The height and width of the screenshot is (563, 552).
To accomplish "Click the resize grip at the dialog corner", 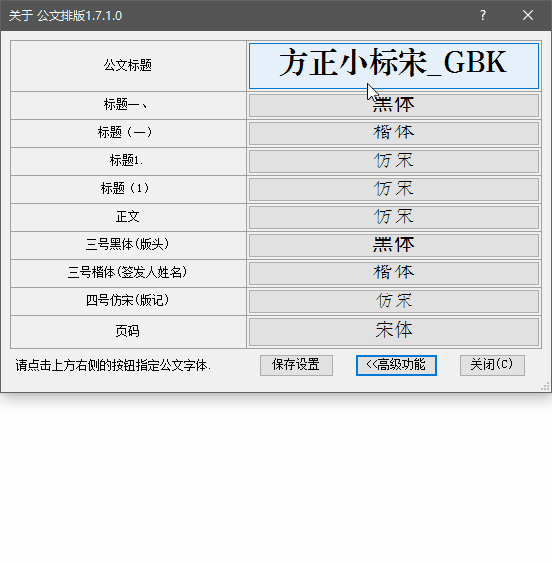I will [x=545, y=386].
